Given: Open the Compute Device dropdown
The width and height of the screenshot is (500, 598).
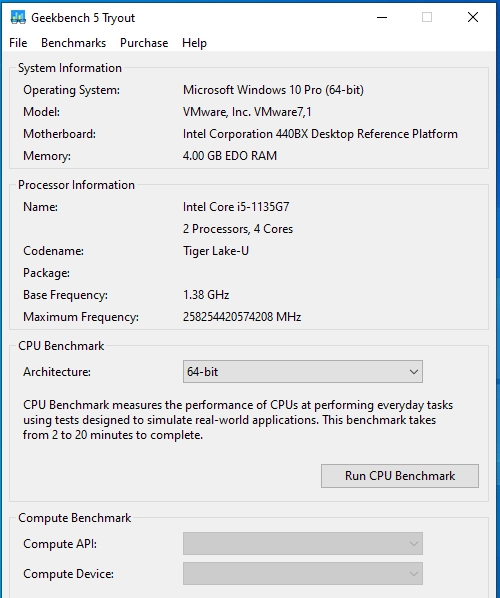Looking at the screenshot, I should coord(303,573).
